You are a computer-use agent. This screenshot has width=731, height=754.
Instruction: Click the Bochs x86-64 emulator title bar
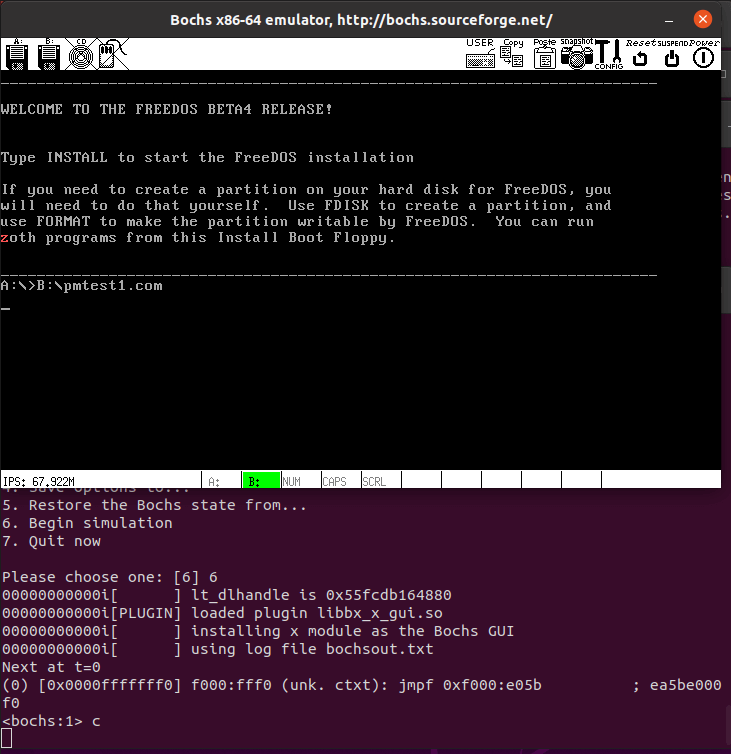361,20
